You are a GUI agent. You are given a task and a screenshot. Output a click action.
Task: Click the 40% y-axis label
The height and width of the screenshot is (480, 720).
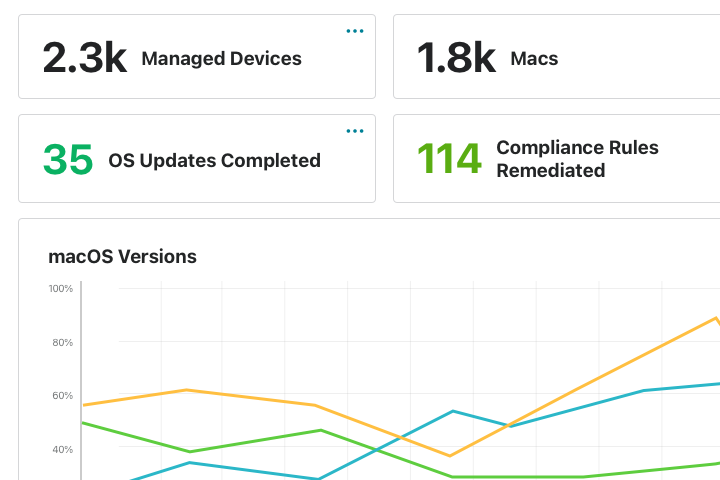pyautogui.click(x=60, y=450)
